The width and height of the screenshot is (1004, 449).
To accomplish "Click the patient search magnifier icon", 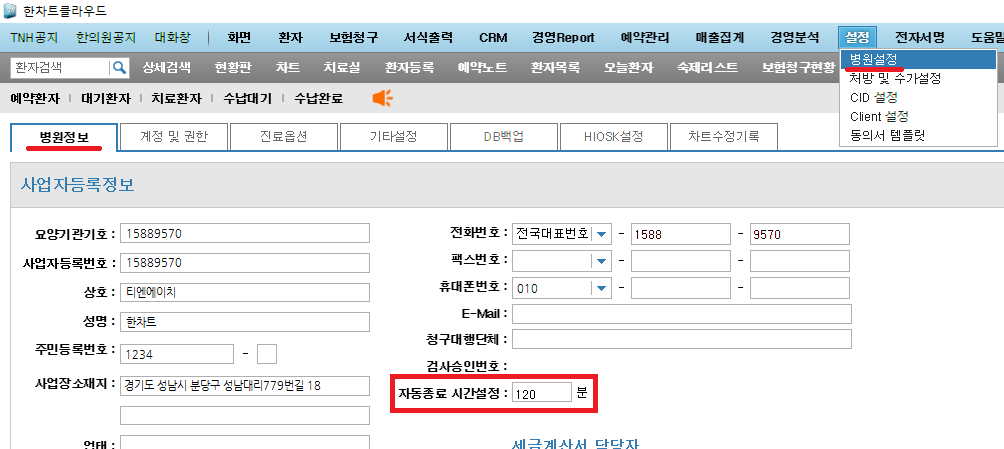I will click(x=120, y=68).
